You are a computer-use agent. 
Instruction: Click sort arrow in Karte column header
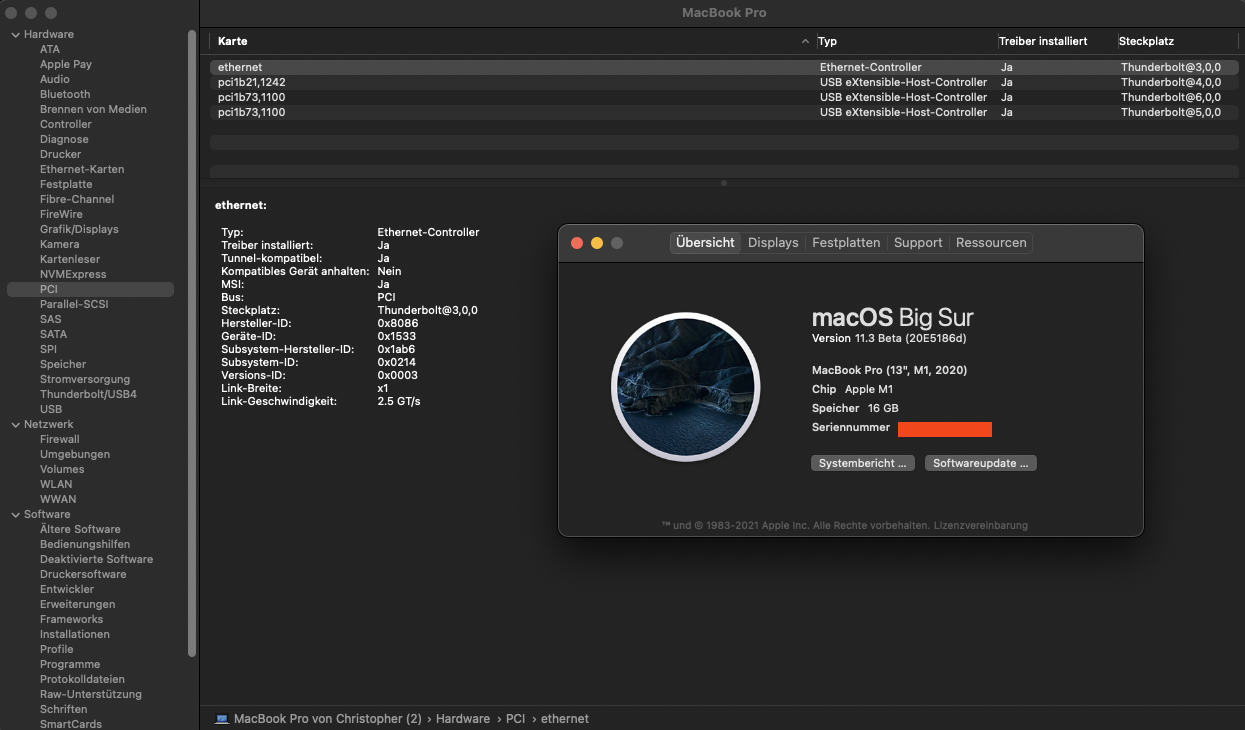click(x=806, y=41)
